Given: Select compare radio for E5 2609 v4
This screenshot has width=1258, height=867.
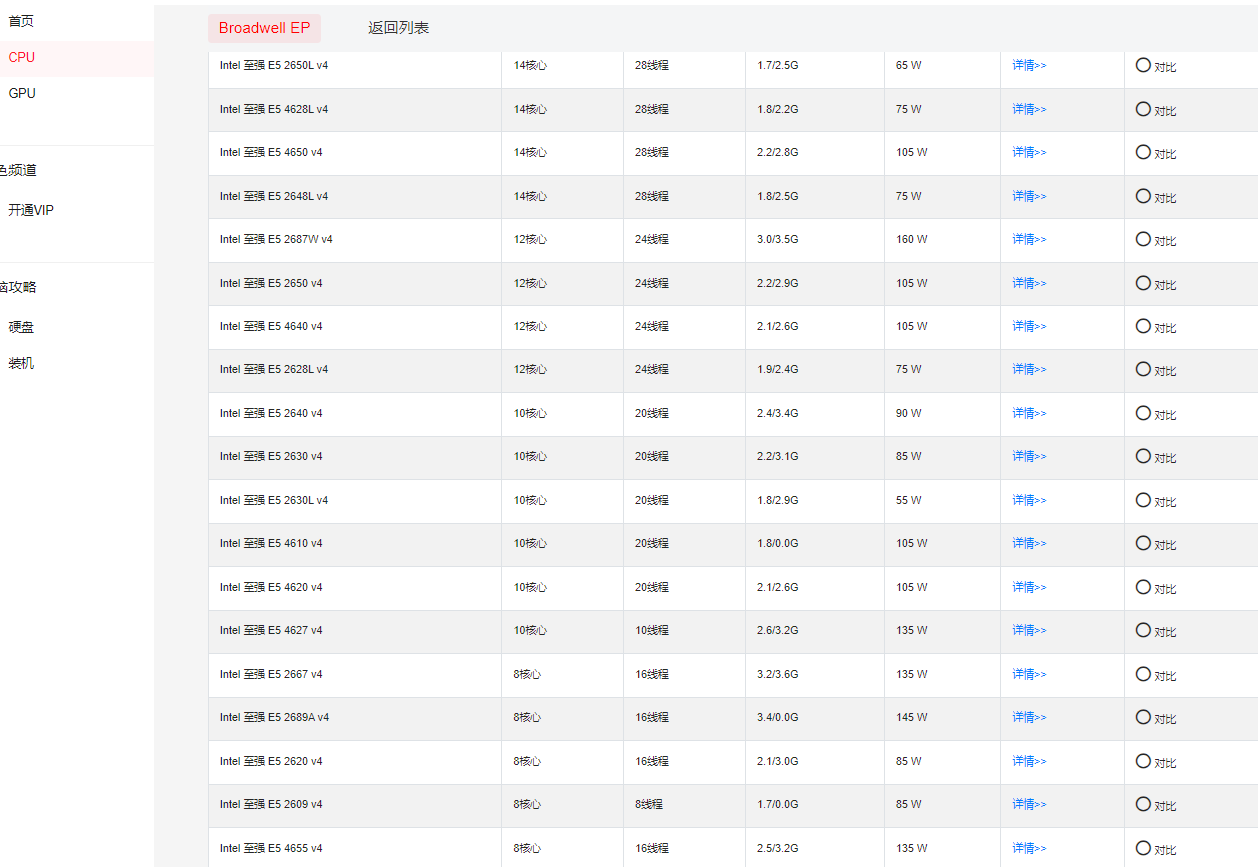Looking at the screenshot, I should pos(1143,804).
